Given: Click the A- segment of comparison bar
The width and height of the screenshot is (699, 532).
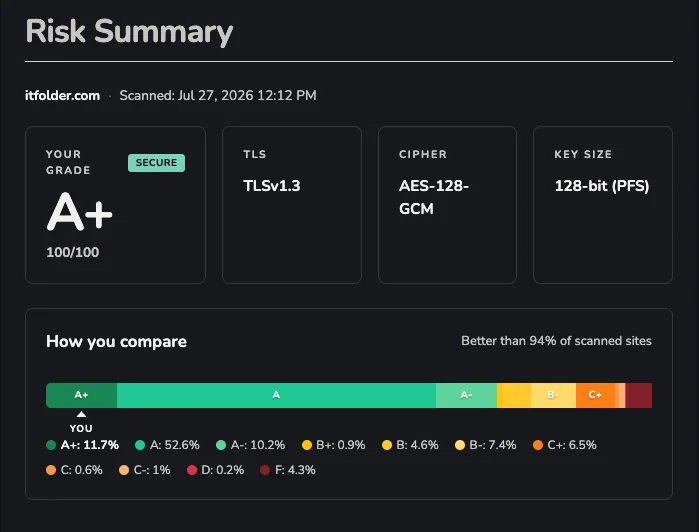Looking at the screenshot, I should pos(466,395).
